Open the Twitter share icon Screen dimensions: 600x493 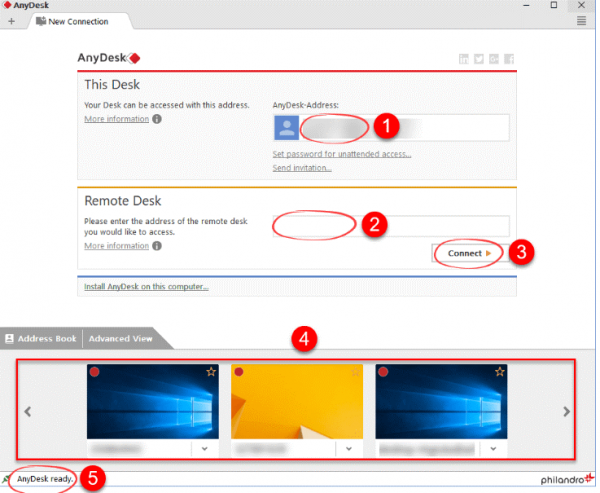pyautogui.click(x=478, y=59)
